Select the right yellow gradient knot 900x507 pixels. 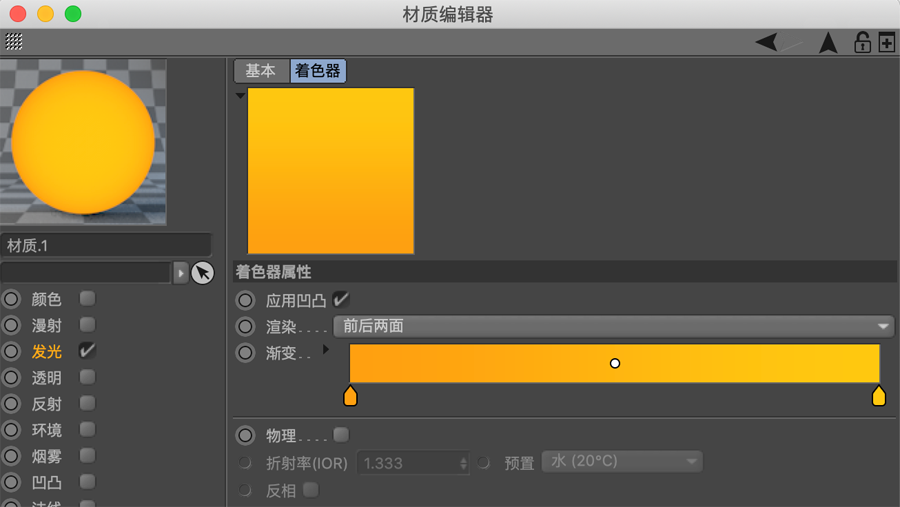pyautogui.click(x=879, y=396)
